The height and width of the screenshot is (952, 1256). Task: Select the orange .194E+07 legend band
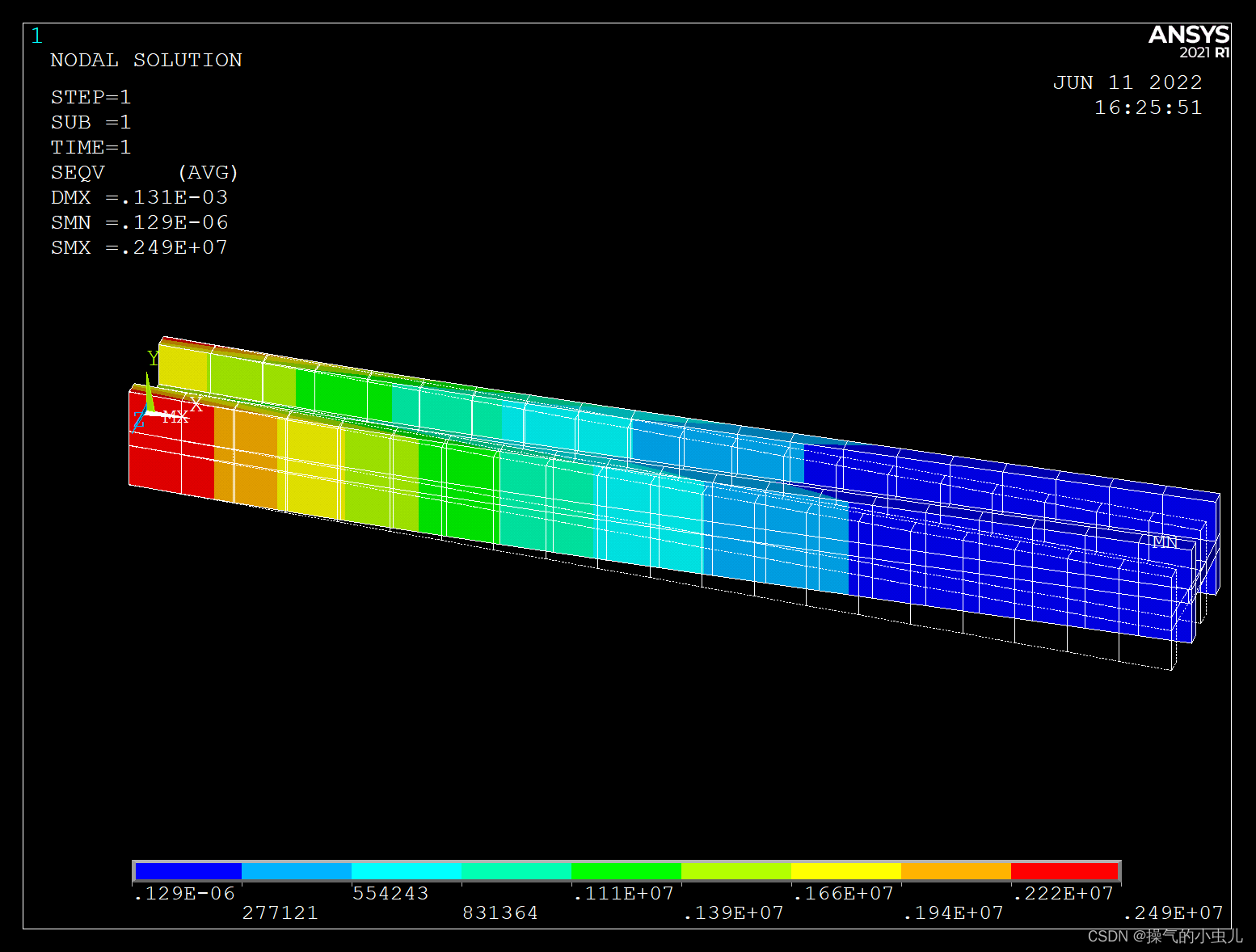955,870
